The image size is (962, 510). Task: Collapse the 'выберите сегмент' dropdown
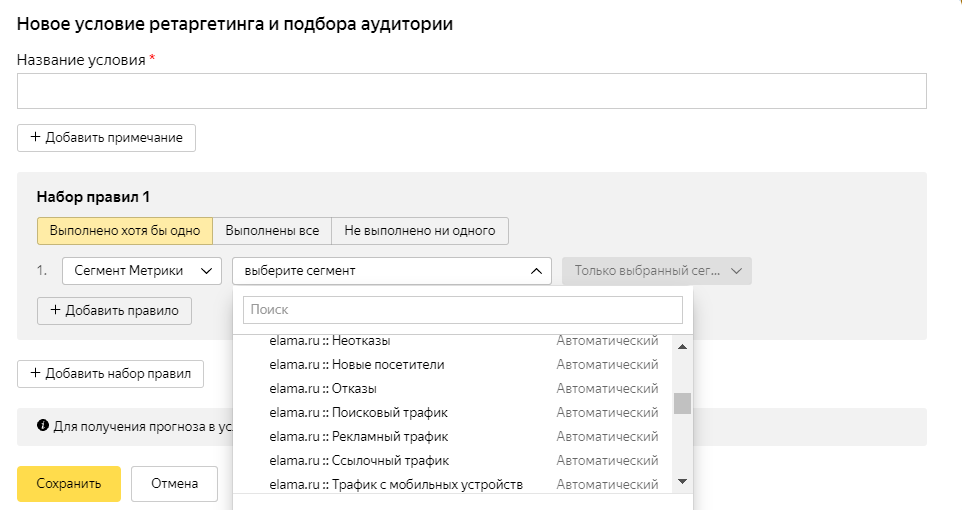pos(391,271)
